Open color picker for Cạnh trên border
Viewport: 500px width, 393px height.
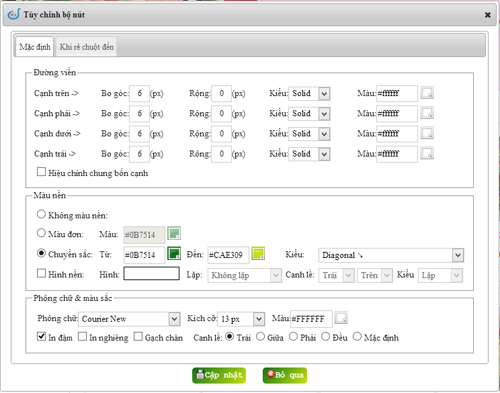tap(427, 93)
